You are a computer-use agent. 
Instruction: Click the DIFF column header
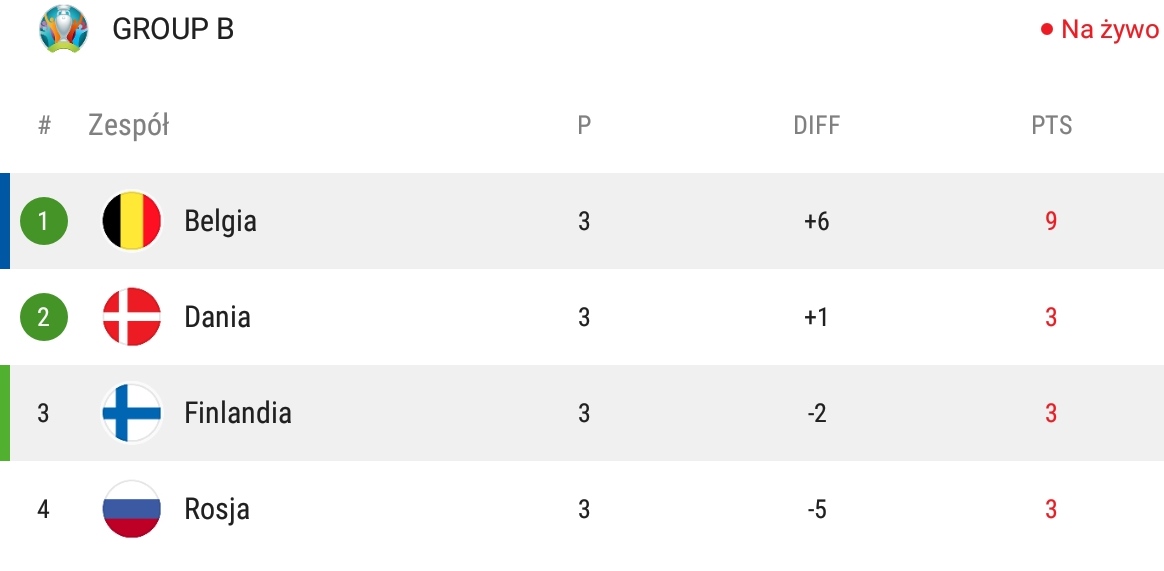[817, 125]
